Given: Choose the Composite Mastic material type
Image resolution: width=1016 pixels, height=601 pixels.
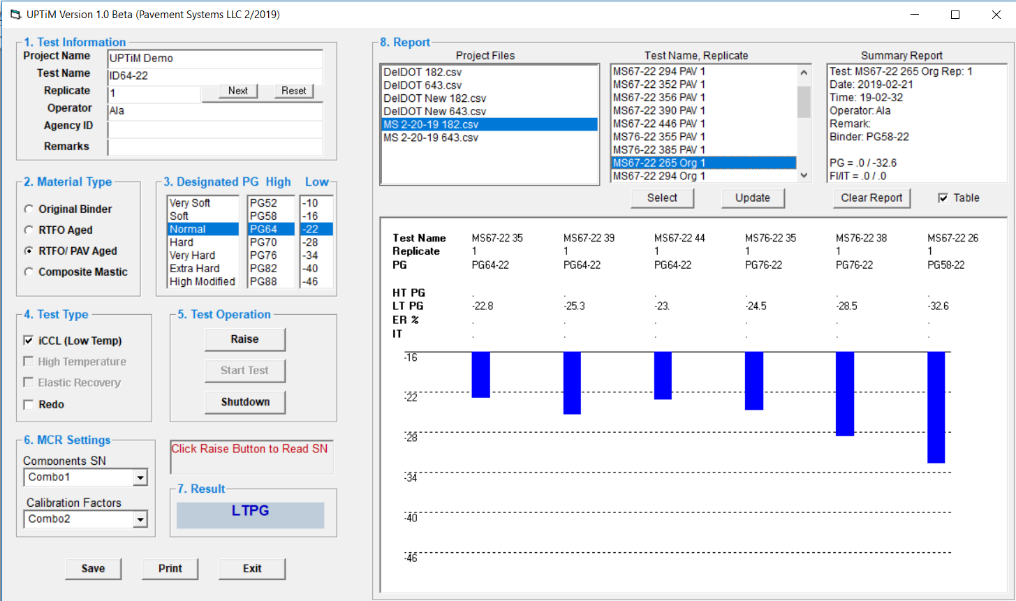Looking at the screenshot, I should pos(28,272).
